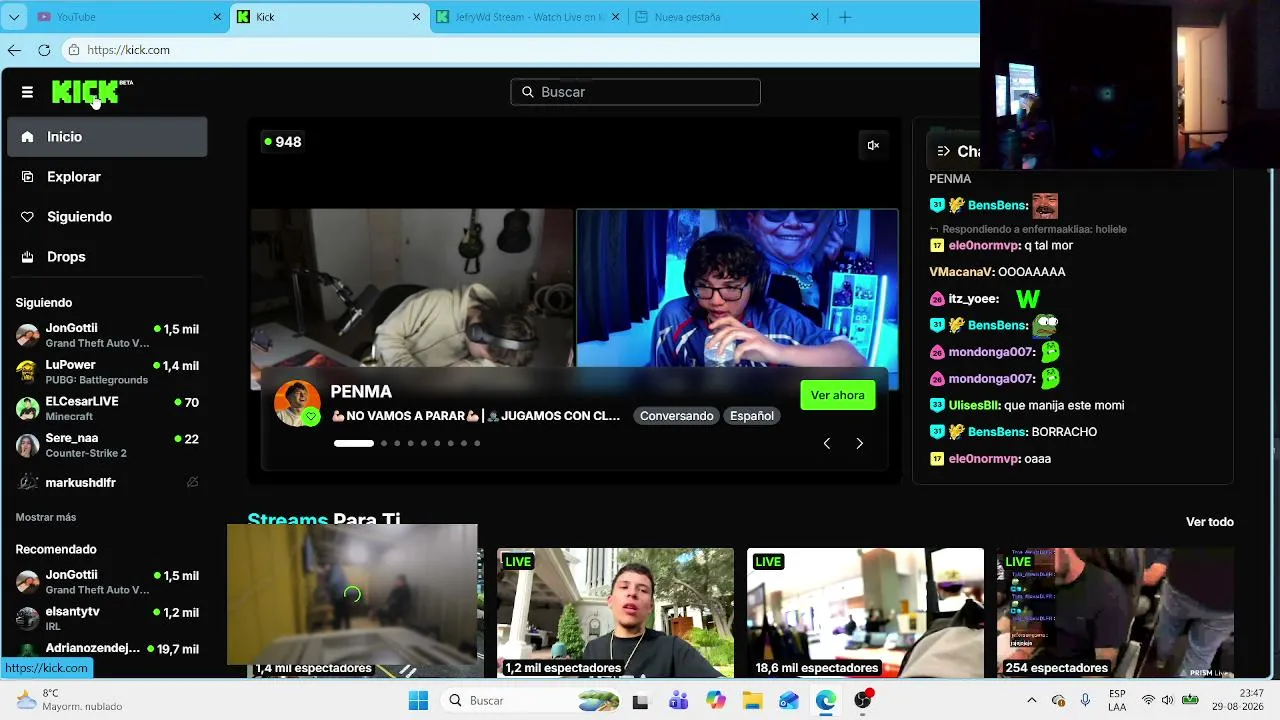
Task: Open Microsoft Teams from taskbar
Action: point(679,701)
